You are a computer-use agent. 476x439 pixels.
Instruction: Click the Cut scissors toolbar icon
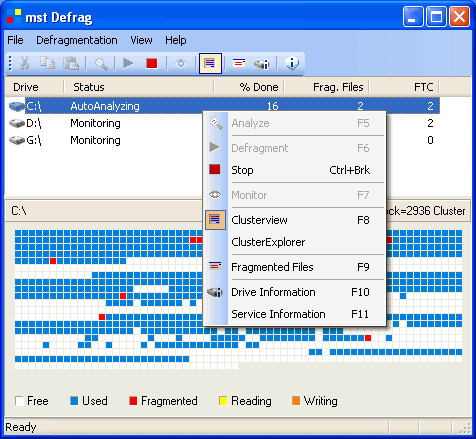click(x=24, y=63)
